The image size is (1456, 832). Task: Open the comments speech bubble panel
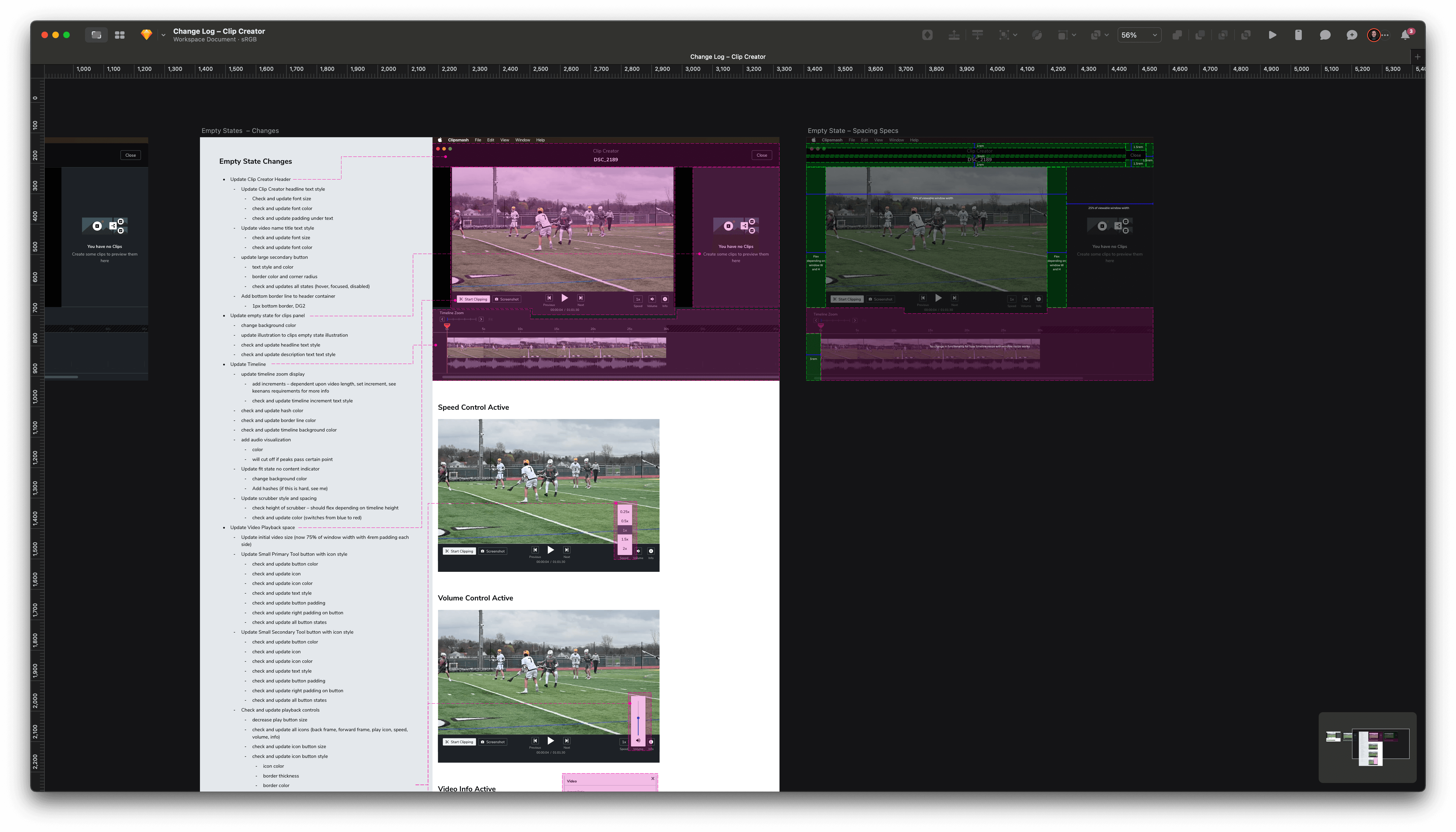click(x=1325, y=35)
